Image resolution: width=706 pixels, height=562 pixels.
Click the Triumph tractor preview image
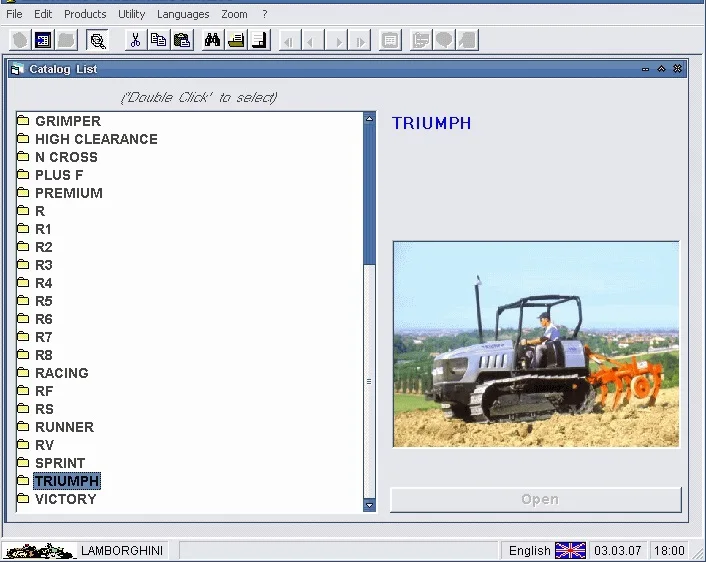536,344
